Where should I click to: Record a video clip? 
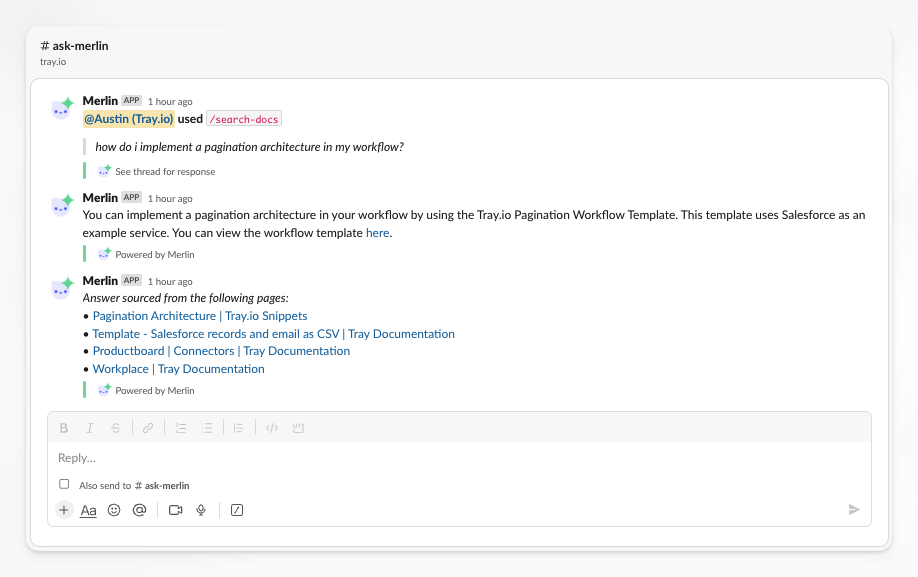click(x=176, y=510)
